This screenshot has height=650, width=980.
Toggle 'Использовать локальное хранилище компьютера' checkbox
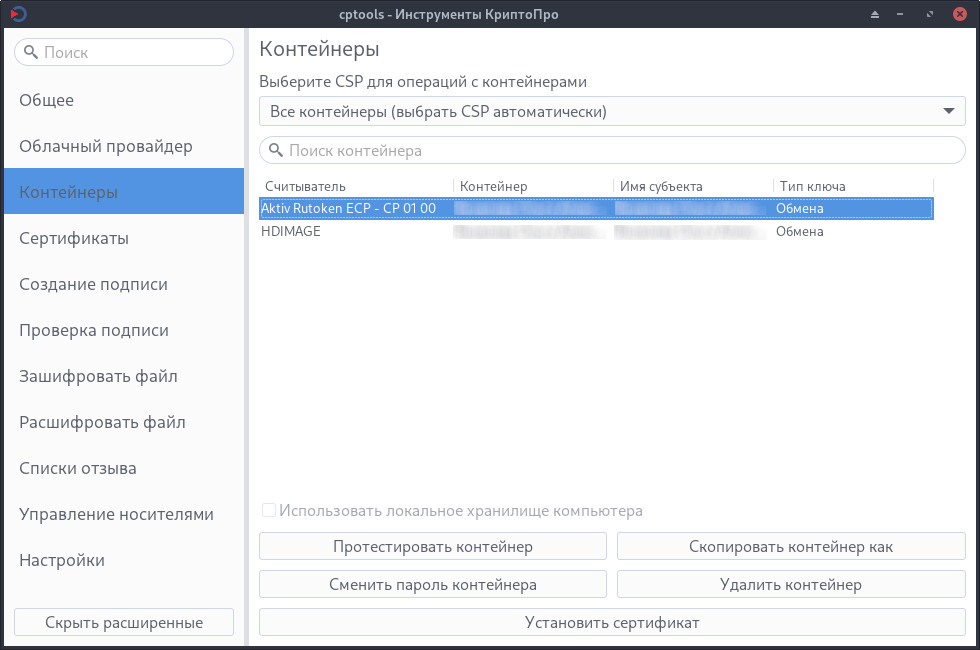269,511
